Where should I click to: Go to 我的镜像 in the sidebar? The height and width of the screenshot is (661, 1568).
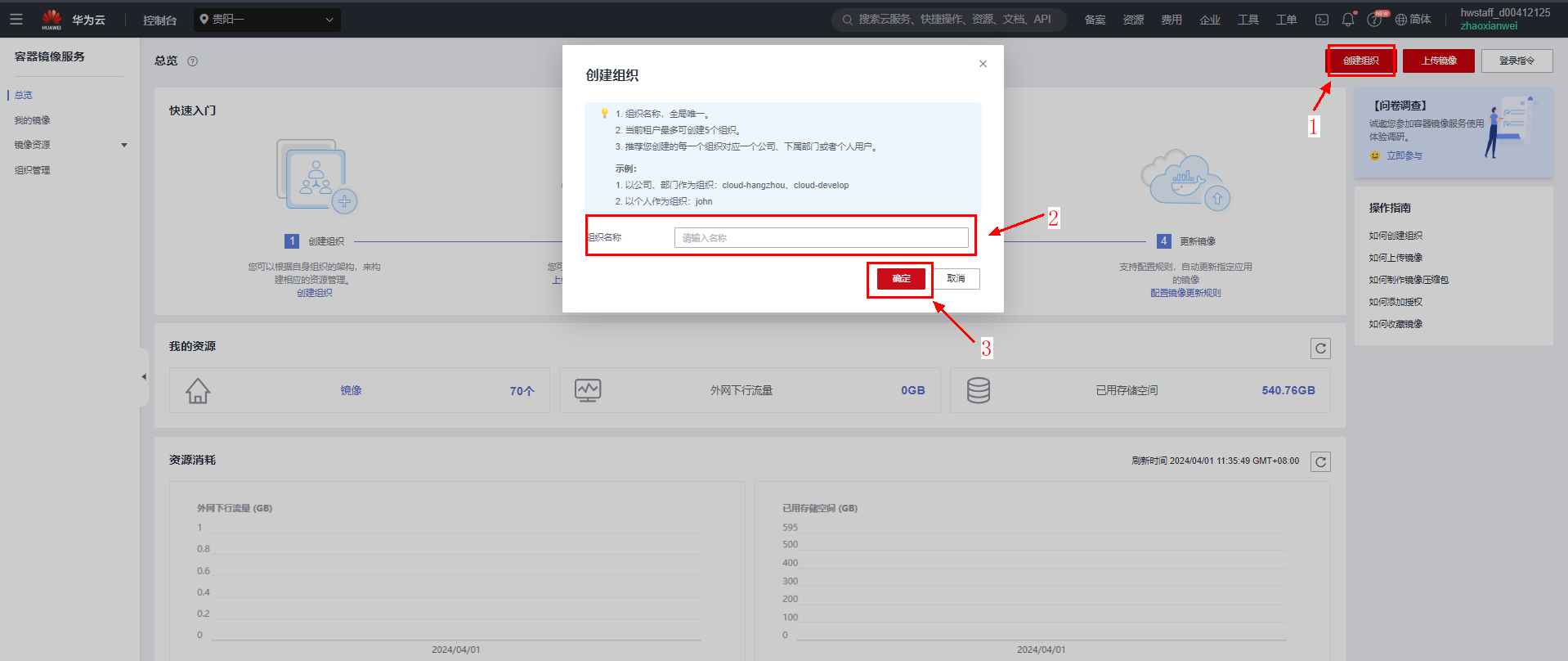coord(33,120)
